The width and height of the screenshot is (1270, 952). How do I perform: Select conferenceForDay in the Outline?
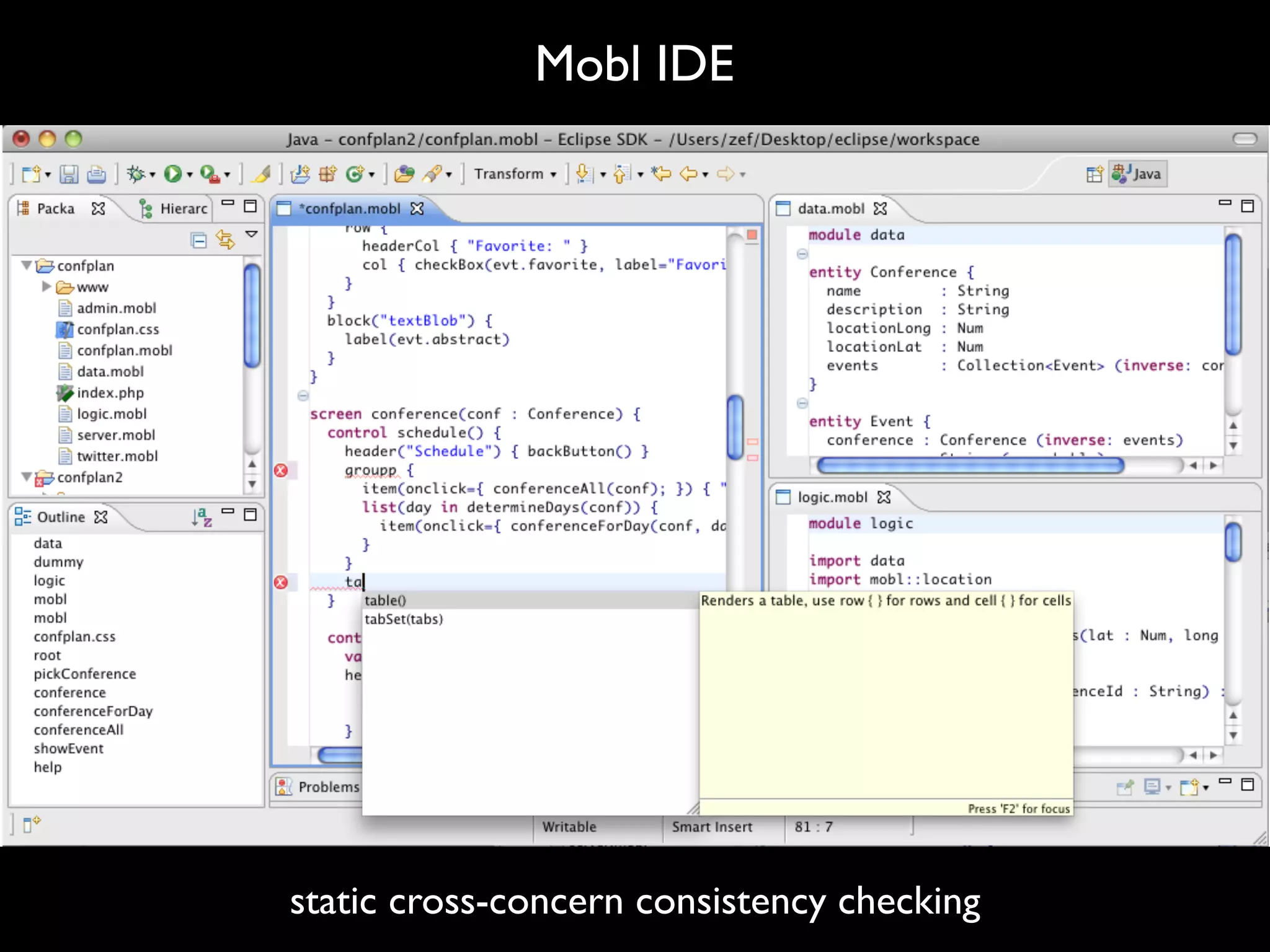93,711
